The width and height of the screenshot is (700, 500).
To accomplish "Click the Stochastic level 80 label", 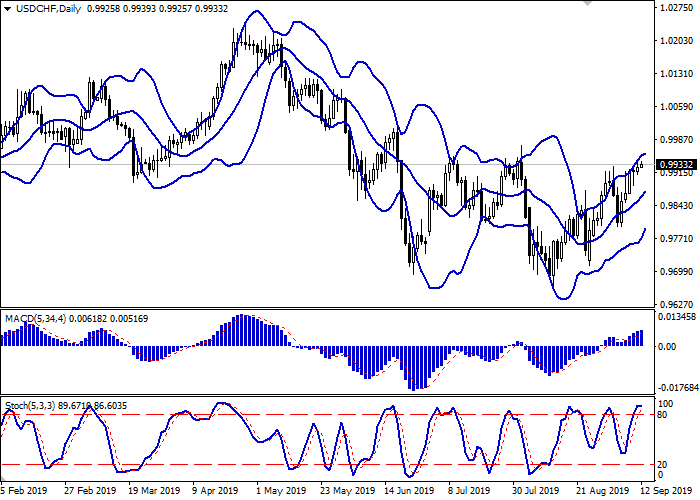I will (663, 415).
